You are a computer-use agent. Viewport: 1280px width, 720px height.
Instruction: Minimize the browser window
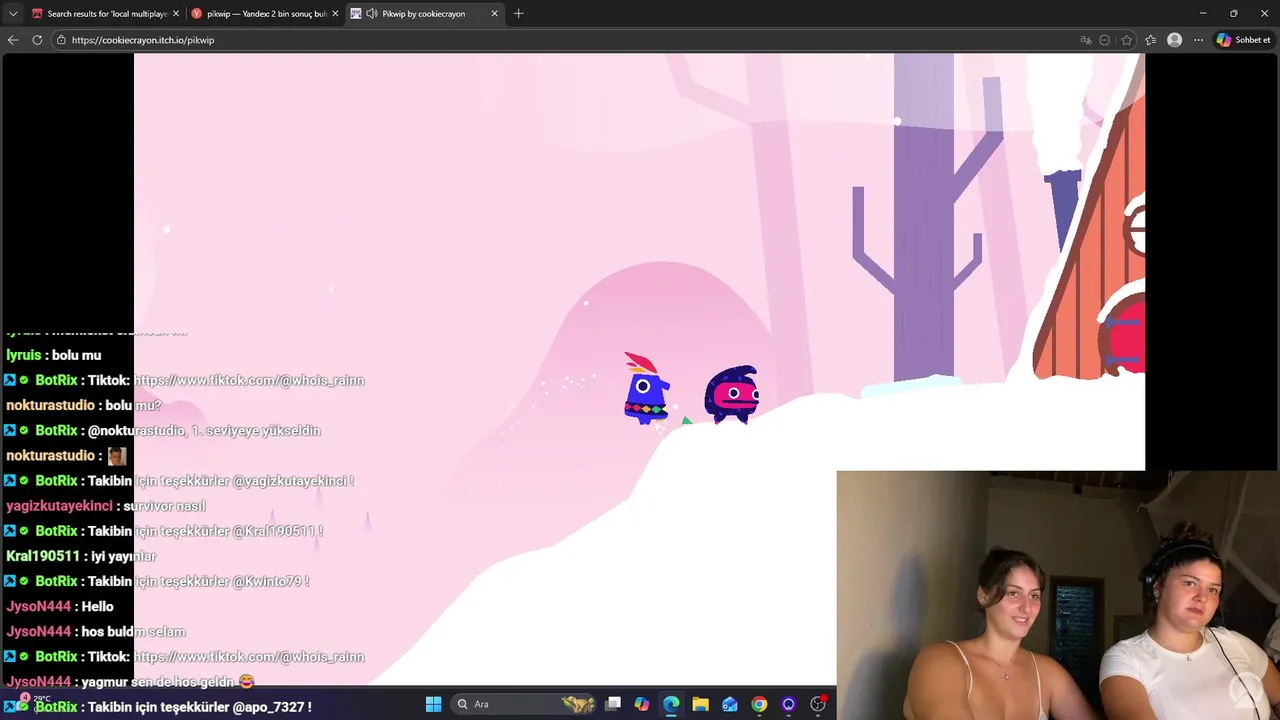[x=1203, y=14]
